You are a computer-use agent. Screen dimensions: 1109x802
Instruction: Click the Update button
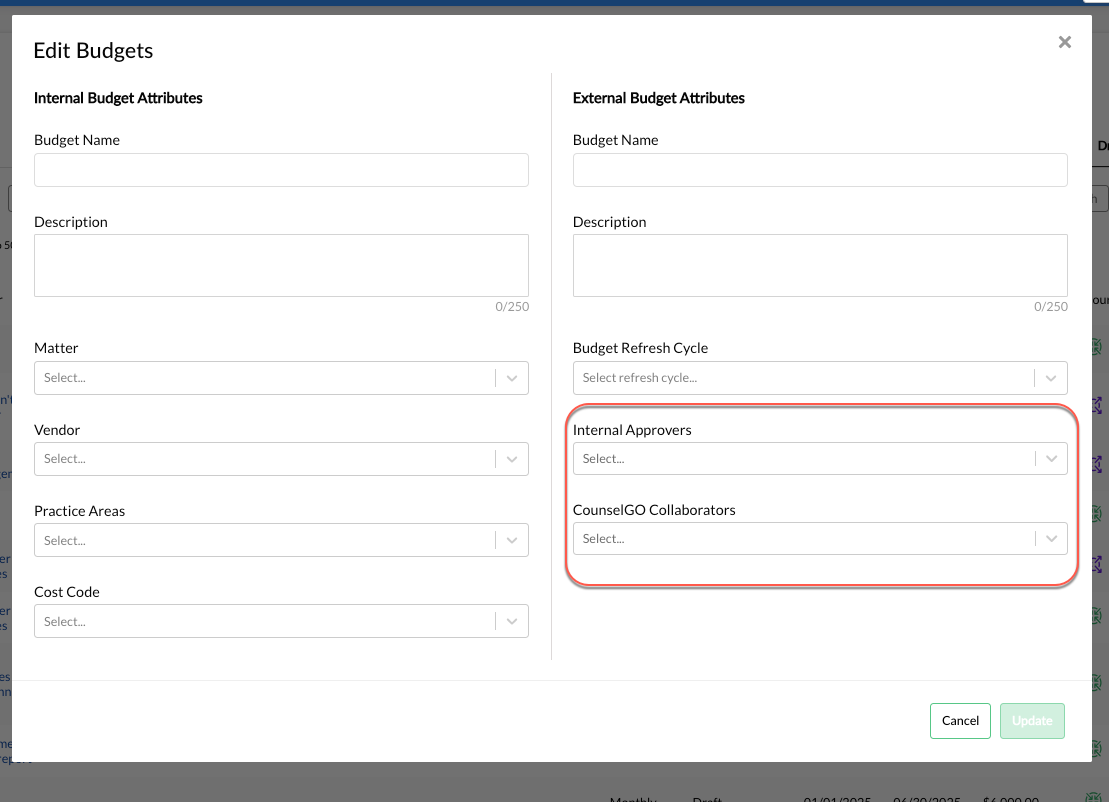(1032, 721)
